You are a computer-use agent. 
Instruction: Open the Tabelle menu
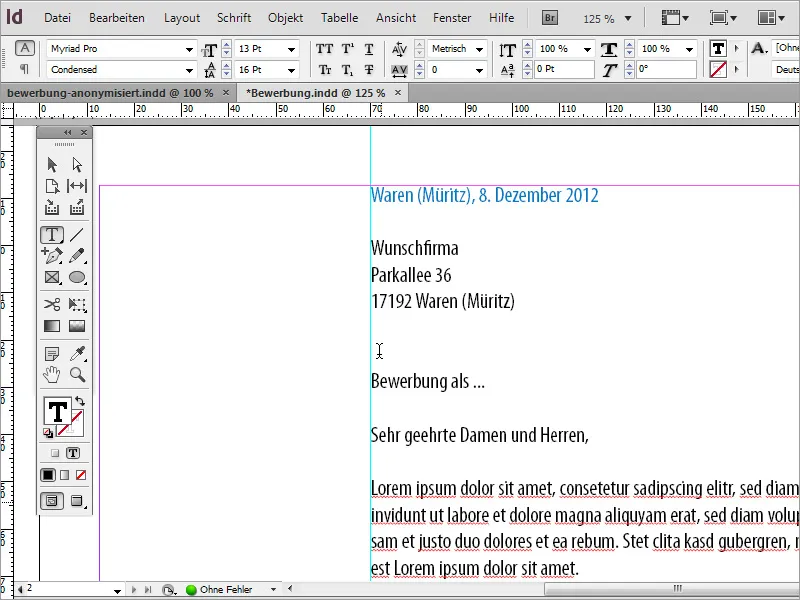pyautogui.click(x=339, y=18)
